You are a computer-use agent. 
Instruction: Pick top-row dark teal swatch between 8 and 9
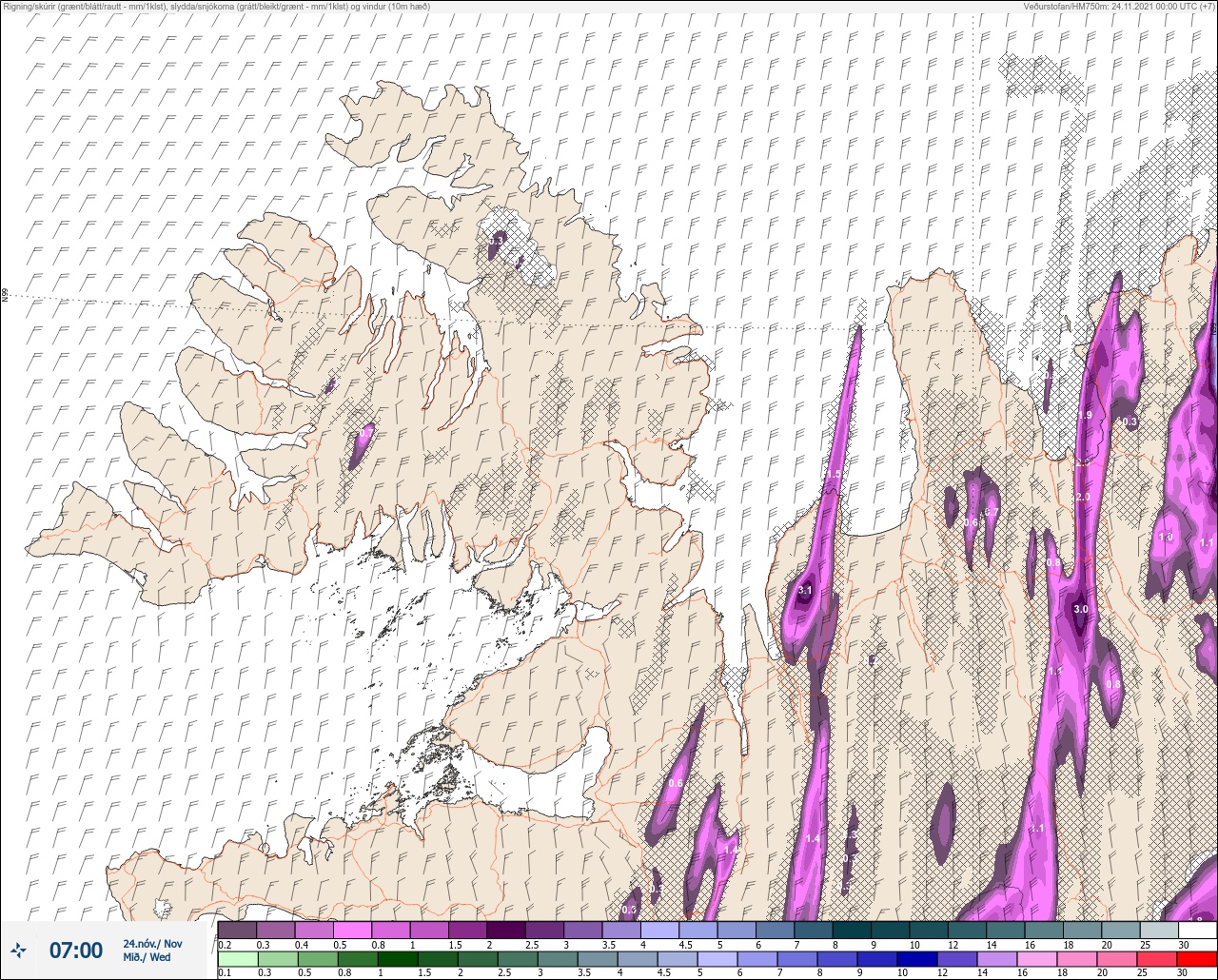[x=852, y=930]
